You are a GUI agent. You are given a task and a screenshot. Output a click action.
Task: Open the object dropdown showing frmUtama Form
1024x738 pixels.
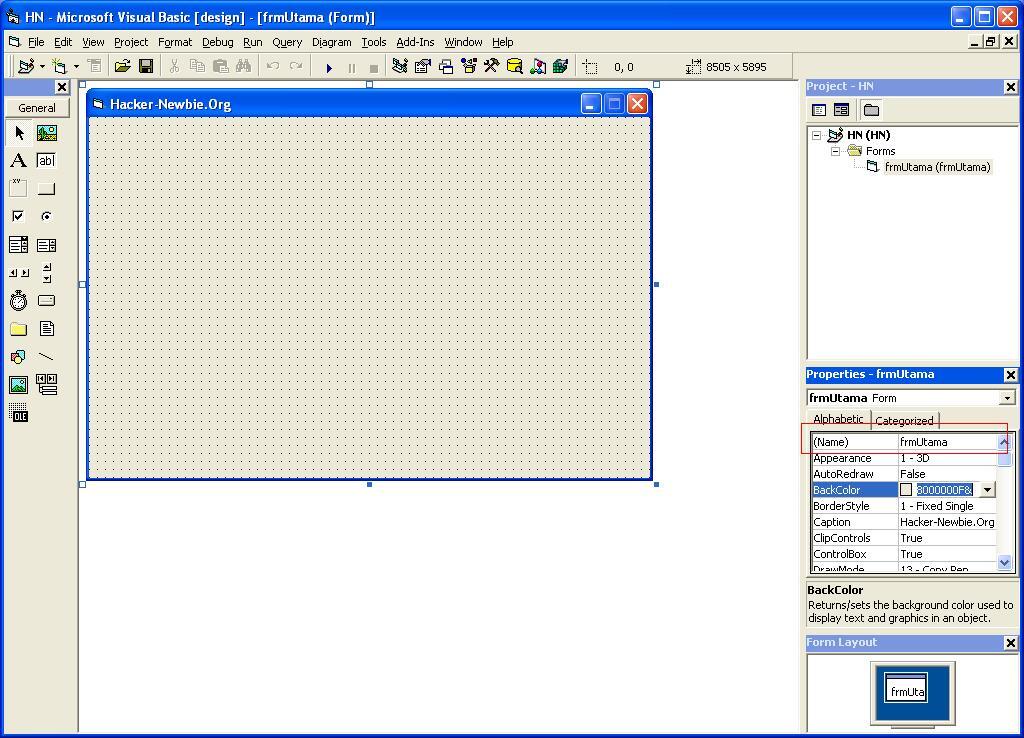click(x=1008, y=397)
